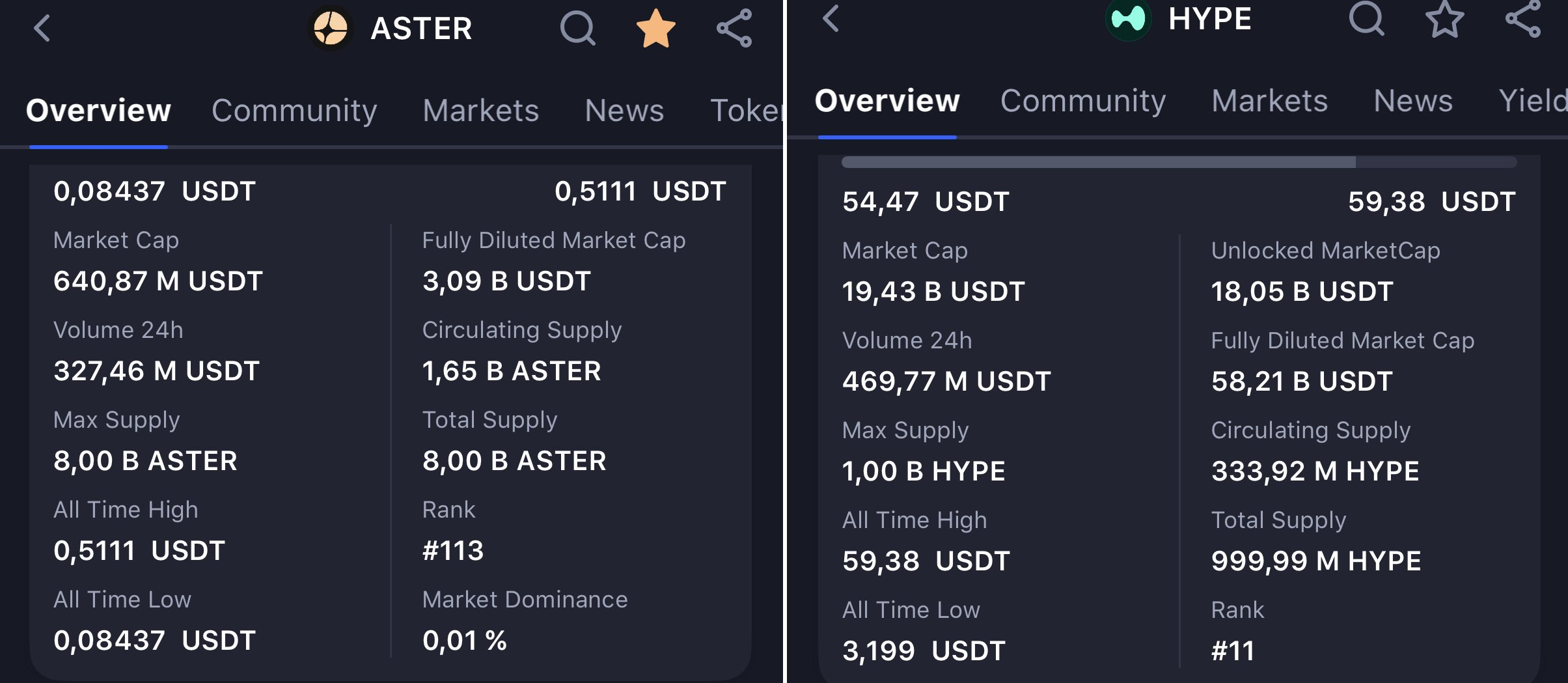Click the back arrow on HYPE page
1568x683 pixels.
point(831,20)
